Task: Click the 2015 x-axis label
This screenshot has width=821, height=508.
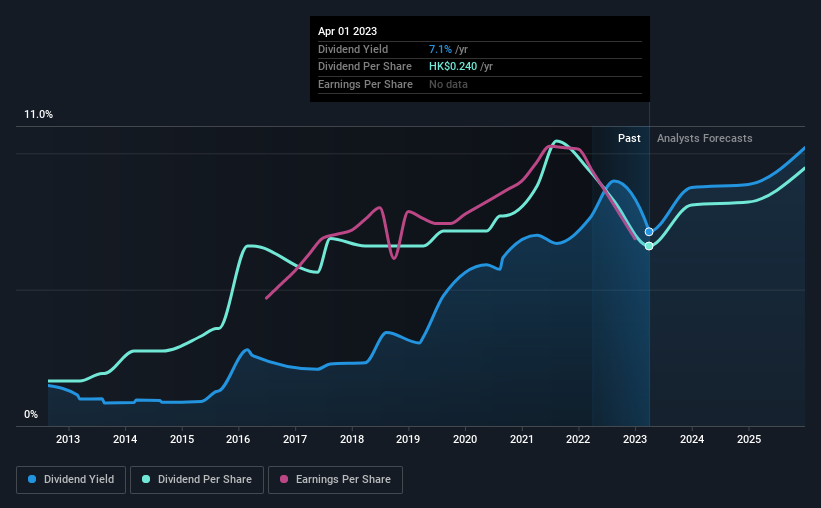Action: [182, 439]
